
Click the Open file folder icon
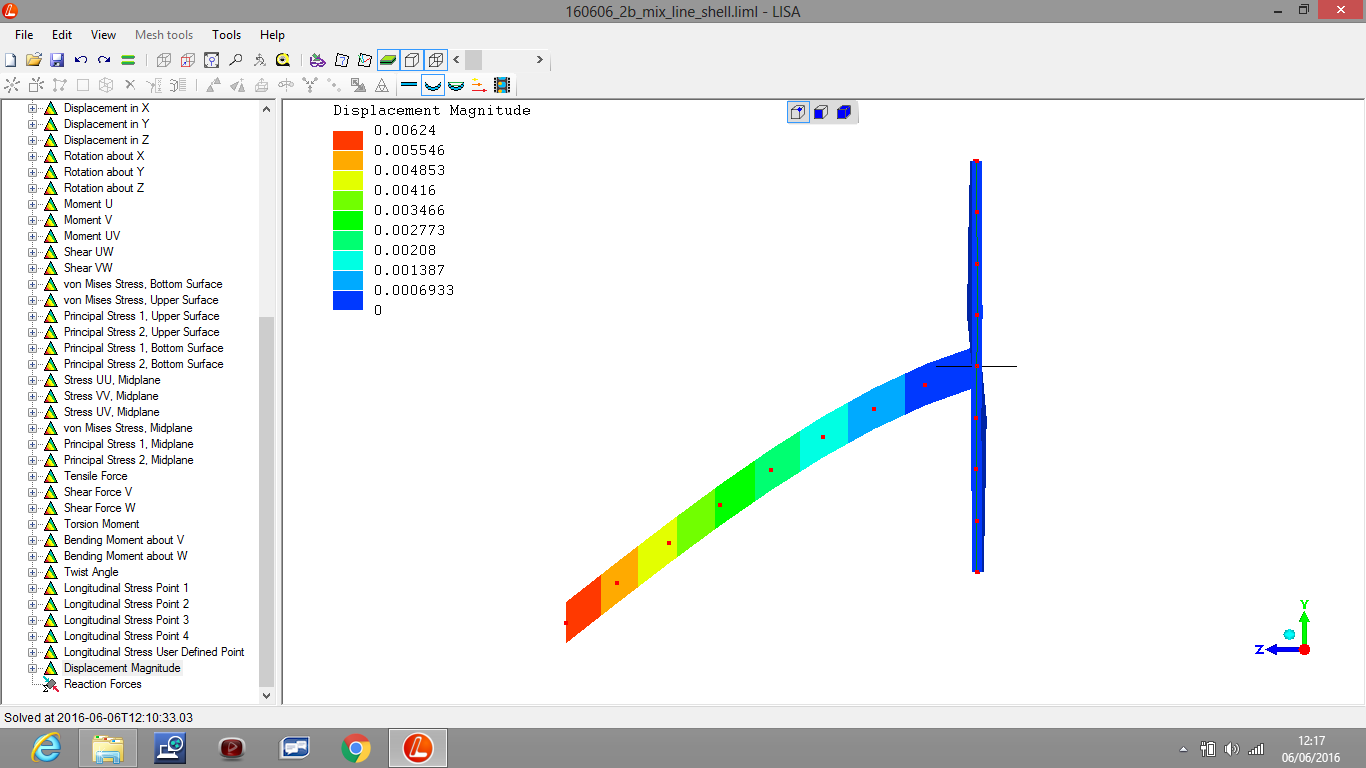coord(33,60)
